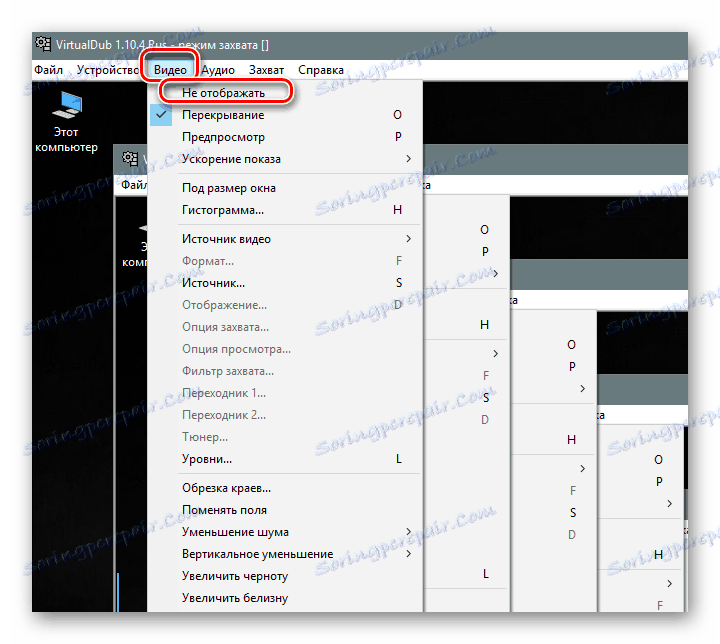720x644 pixels.
Task: Click Опция захвата... entry
Action: point(285,327)
